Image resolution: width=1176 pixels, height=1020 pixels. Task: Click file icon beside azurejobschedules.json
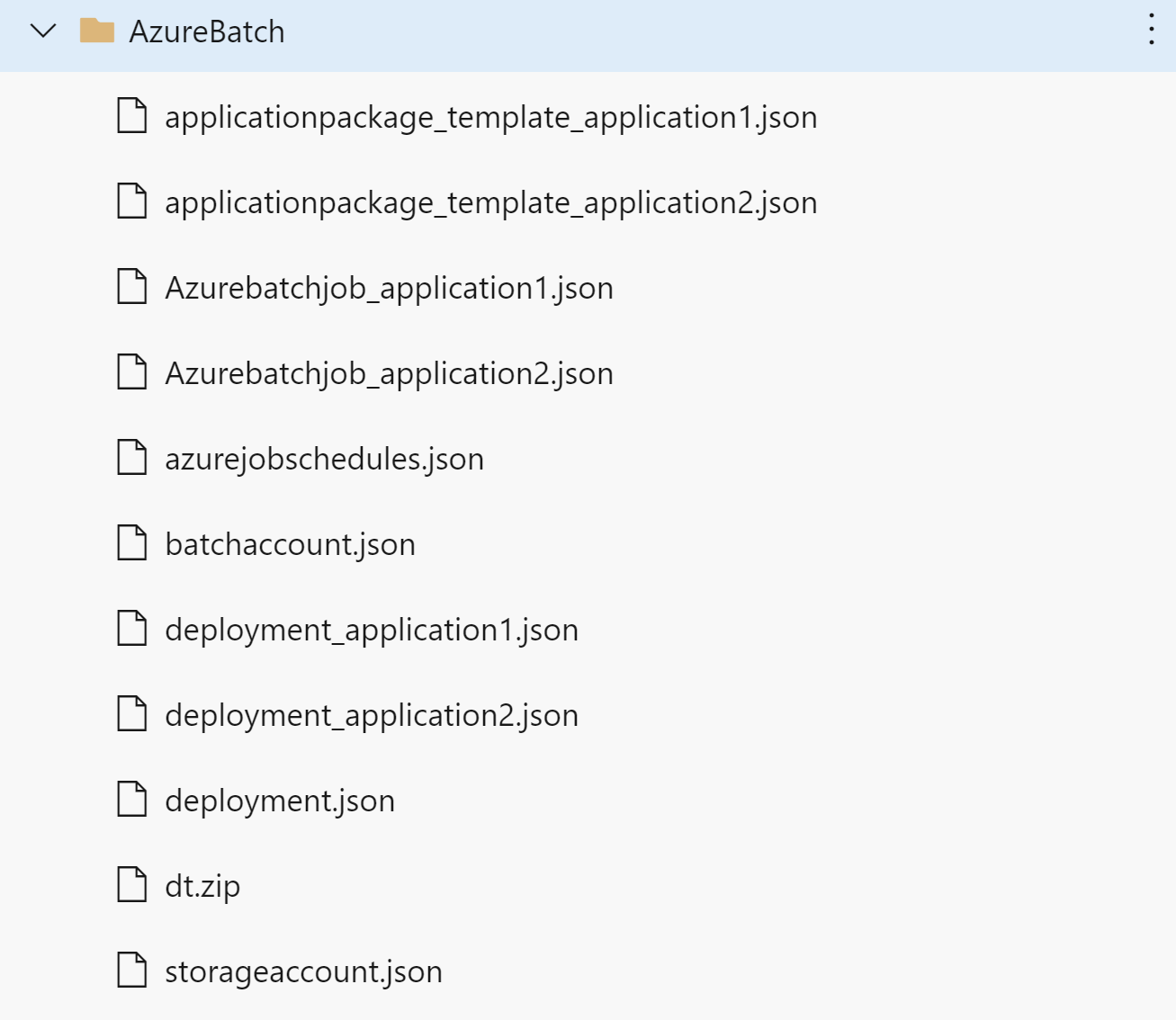coord(132,457)
